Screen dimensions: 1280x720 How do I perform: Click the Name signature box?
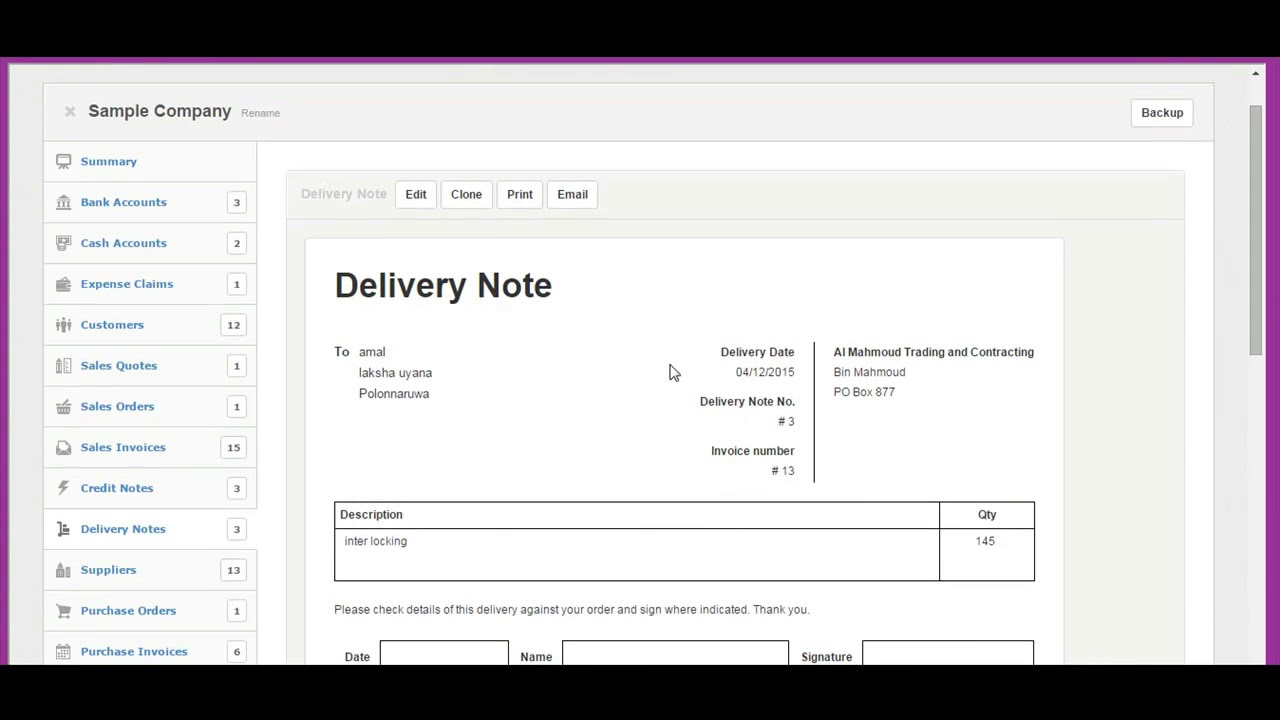(675, 653)
